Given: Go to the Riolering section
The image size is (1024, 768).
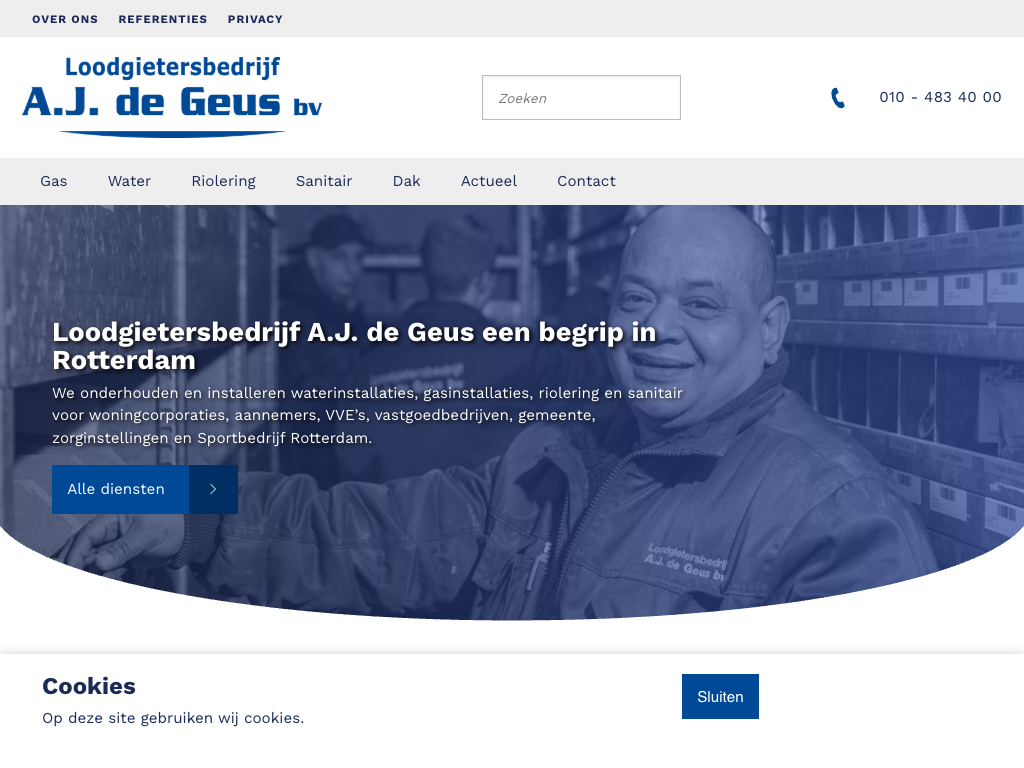Looking at the screenshot, I should click(x=223, y=181).
